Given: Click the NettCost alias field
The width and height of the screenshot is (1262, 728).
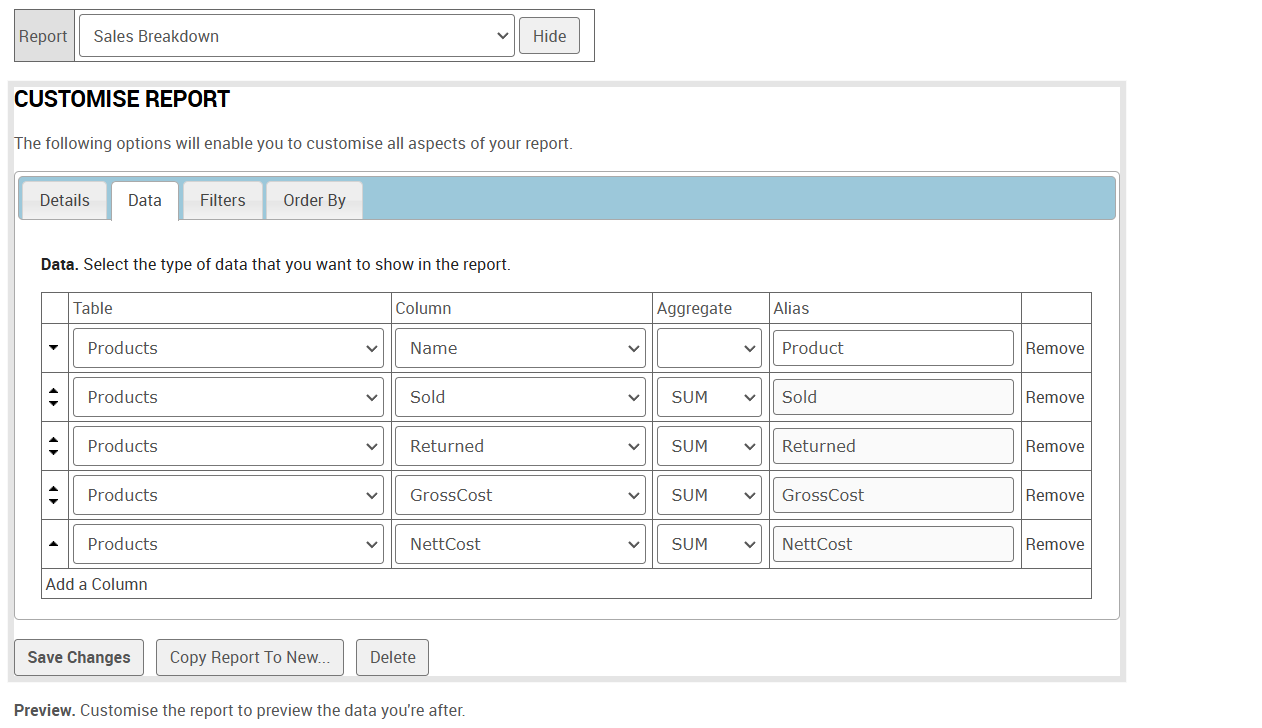Looking at the screenshot, I should click(x=893, y=544).
